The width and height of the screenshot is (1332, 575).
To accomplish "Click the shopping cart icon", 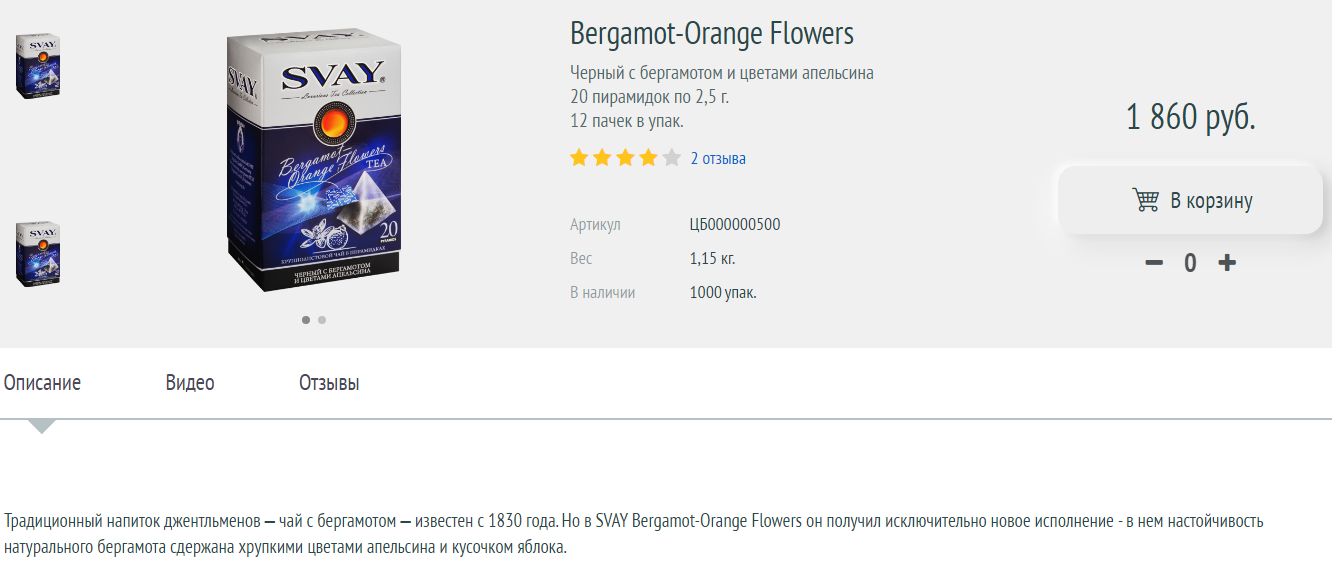I will [1145, 200].
